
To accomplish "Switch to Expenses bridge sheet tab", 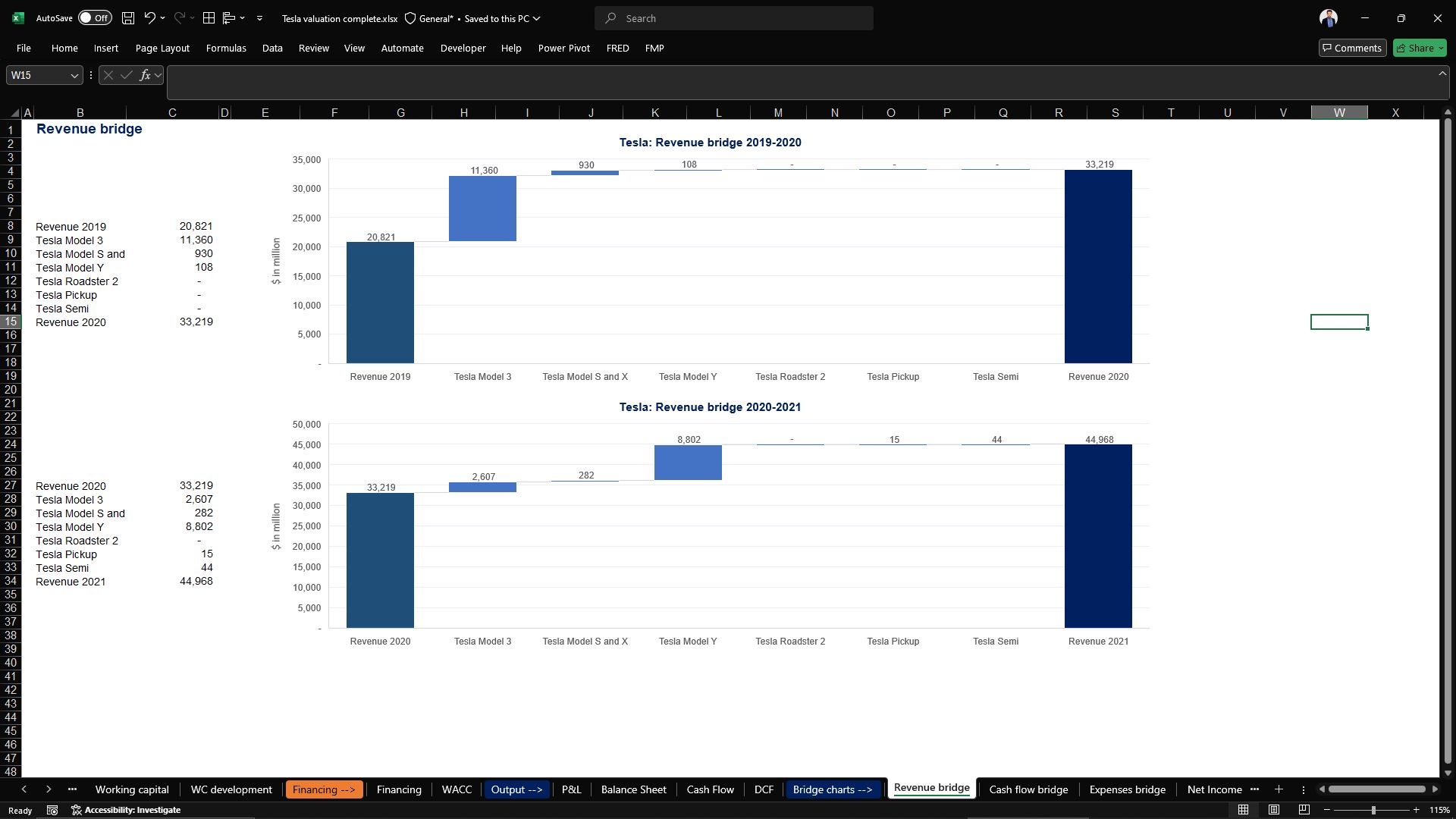I will [x=1127, y=789].
